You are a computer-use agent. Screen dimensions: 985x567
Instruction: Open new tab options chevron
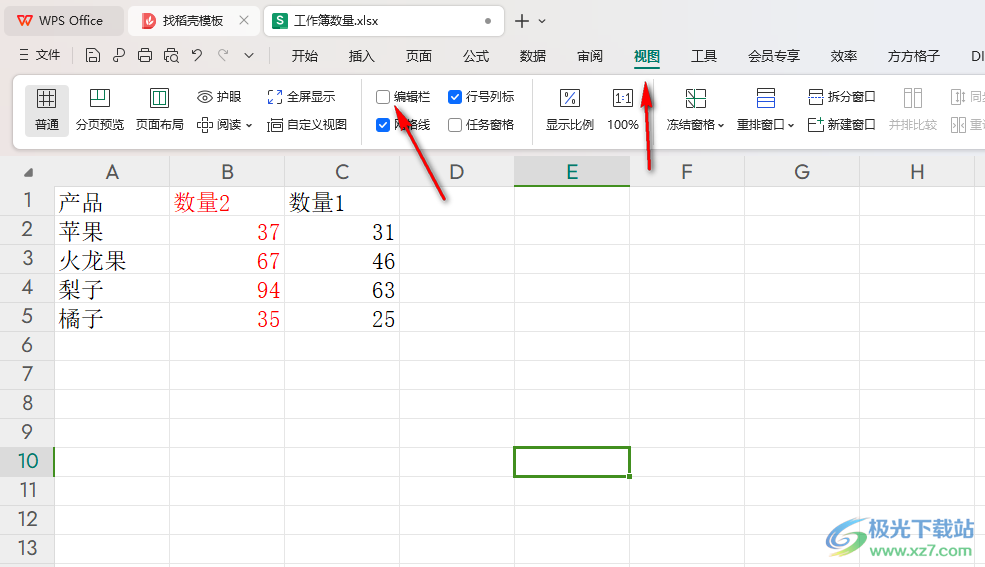(x=542, y=21)
